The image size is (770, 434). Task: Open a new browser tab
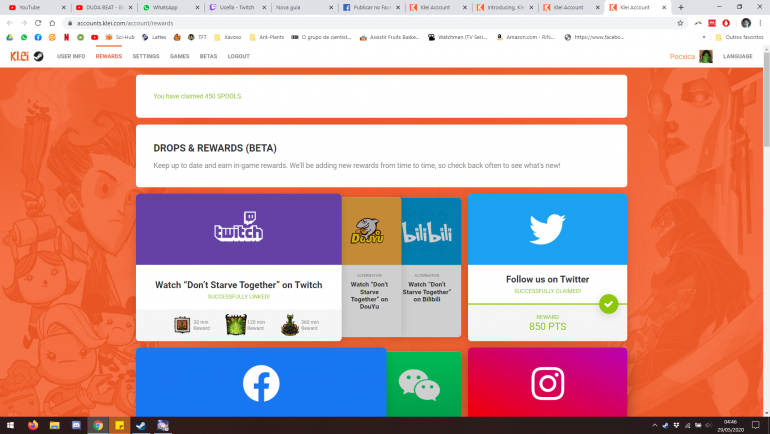pos(681,7)
